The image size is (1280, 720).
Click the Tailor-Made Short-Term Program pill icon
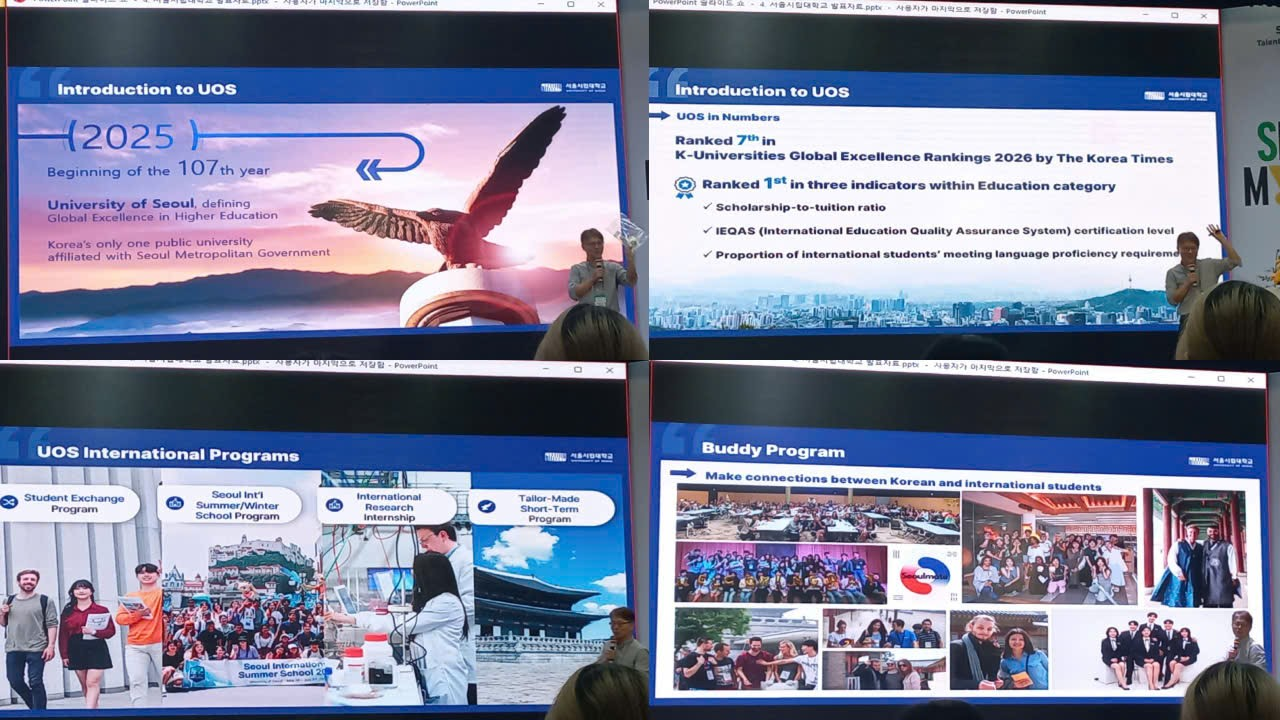tap(487, 507)
